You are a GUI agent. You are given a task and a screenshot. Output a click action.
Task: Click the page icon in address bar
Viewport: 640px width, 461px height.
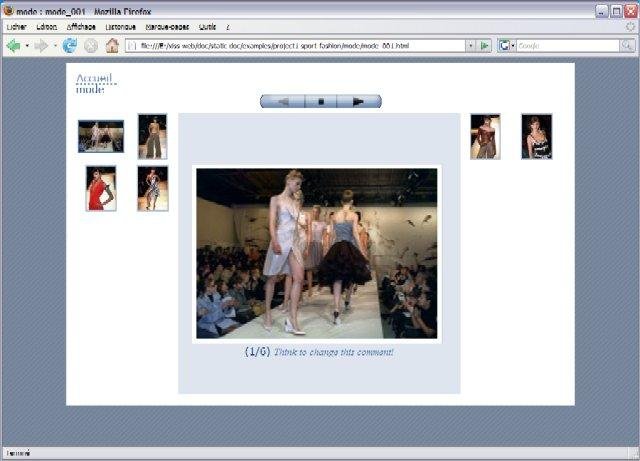pos(132,46)
